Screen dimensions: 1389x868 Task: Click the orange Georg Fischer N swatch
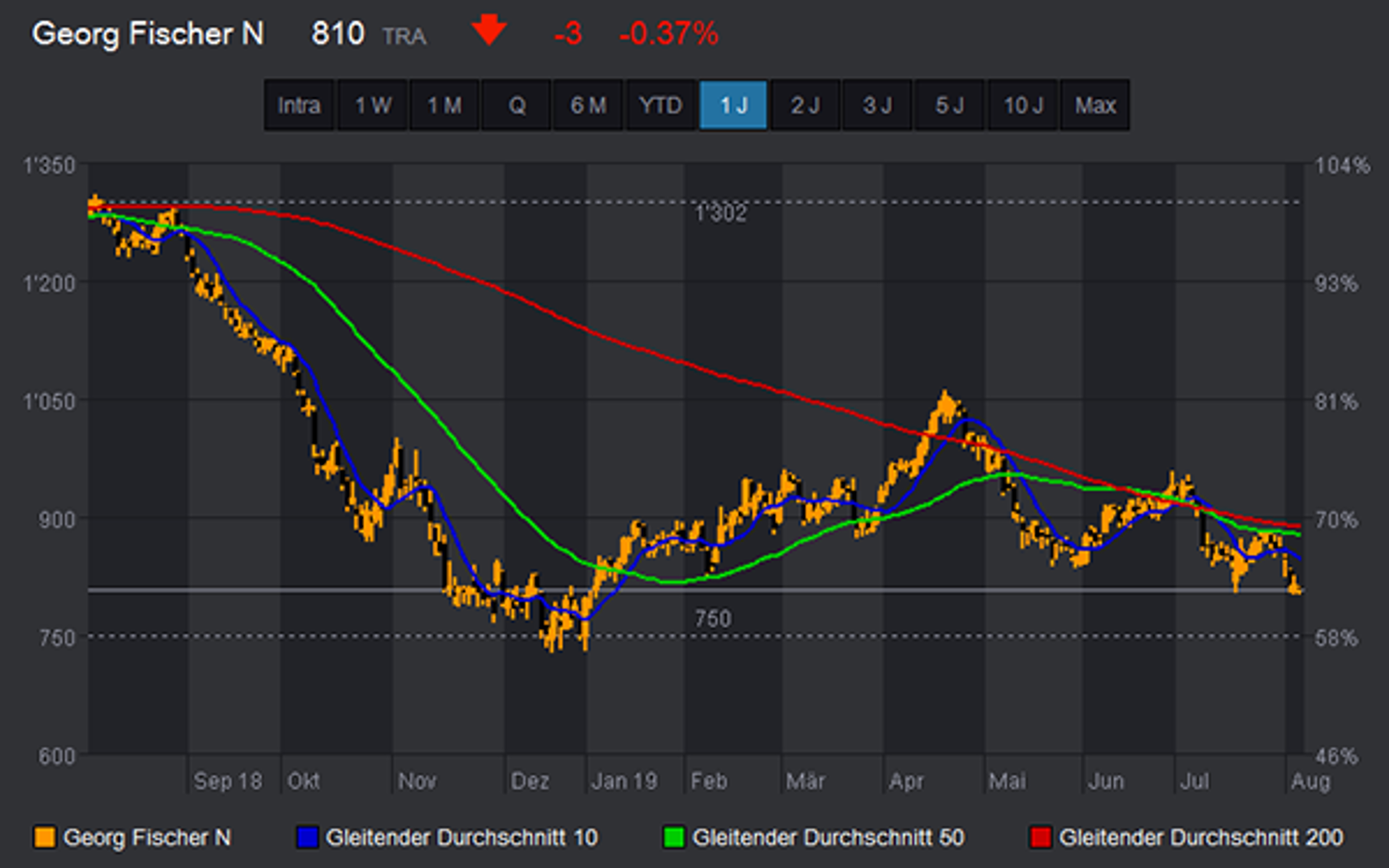pyautogui.click(x=45, y=837)
